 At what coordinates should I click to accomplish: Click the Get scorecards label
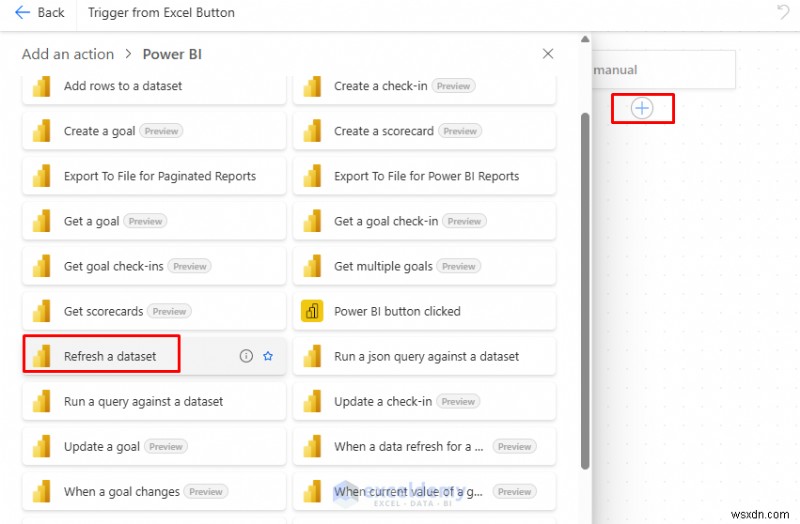coord(104,311)
